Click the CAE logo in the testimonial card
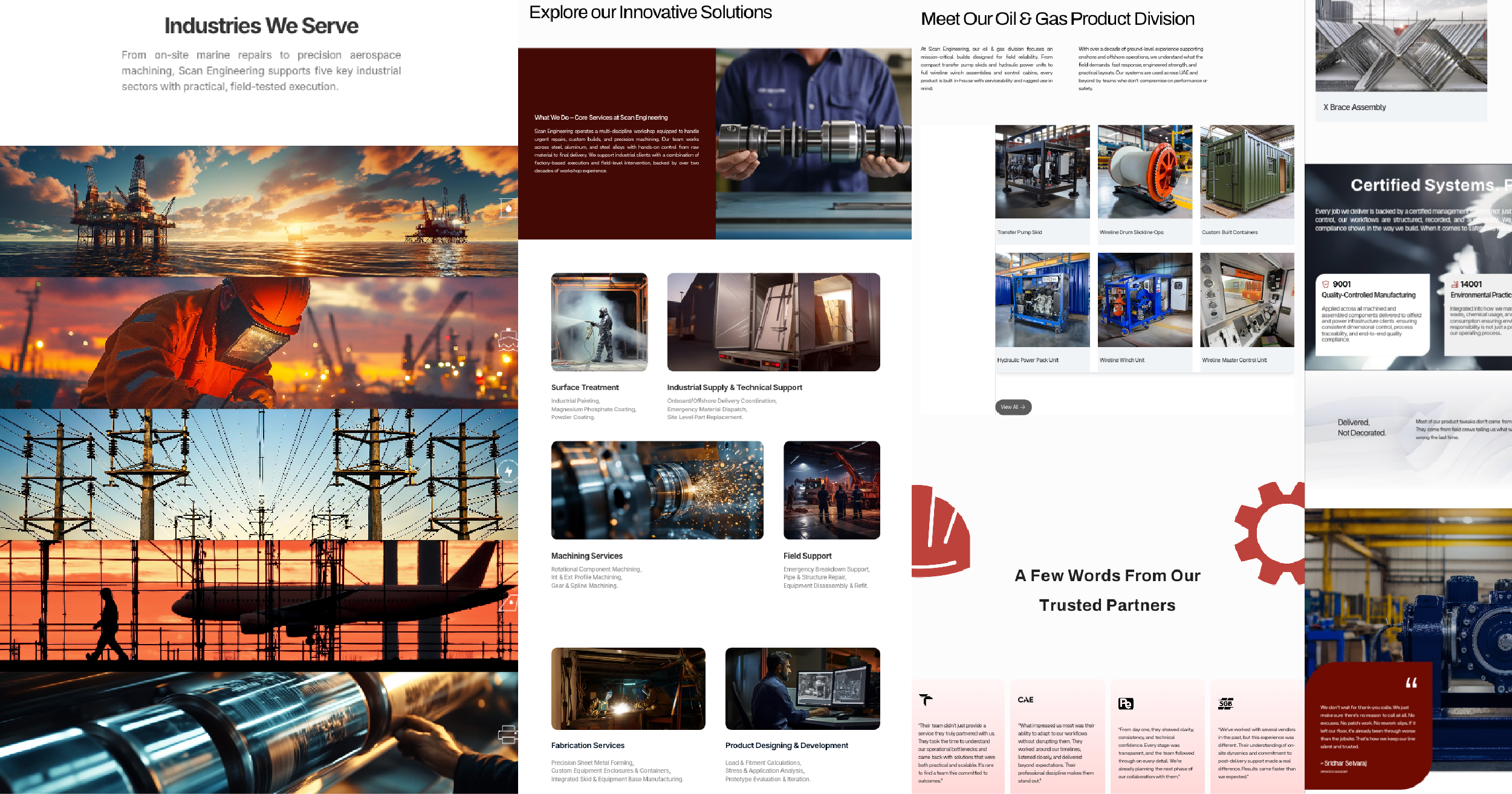Image resolution: width=1512 pixels, height=794 pixels. coord(1025,700)
